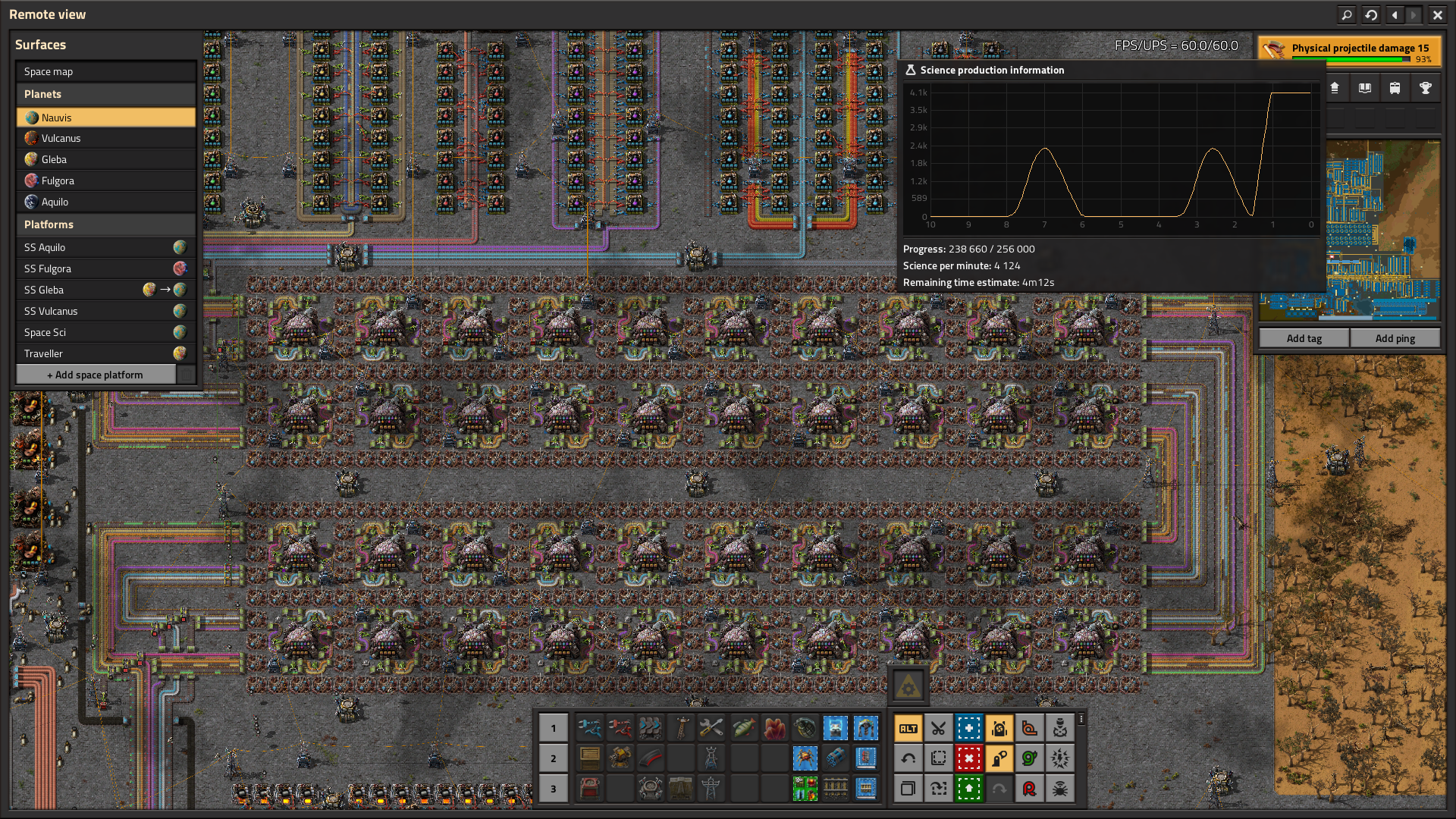This screenshot has height=819, width=1456.
Task: Choose the repair pack wrench icon
Action: [711, 728]
